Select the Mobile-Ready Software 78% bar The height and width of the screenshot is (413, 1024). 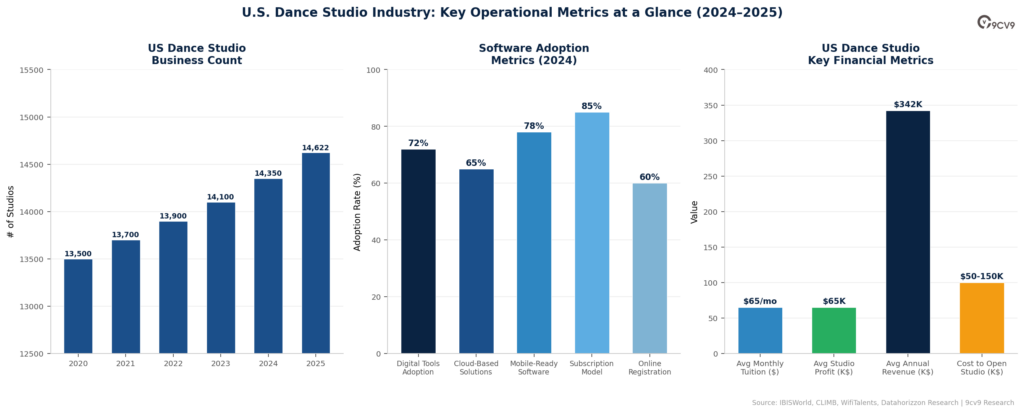pyautogui.click(x=534, y=243)
